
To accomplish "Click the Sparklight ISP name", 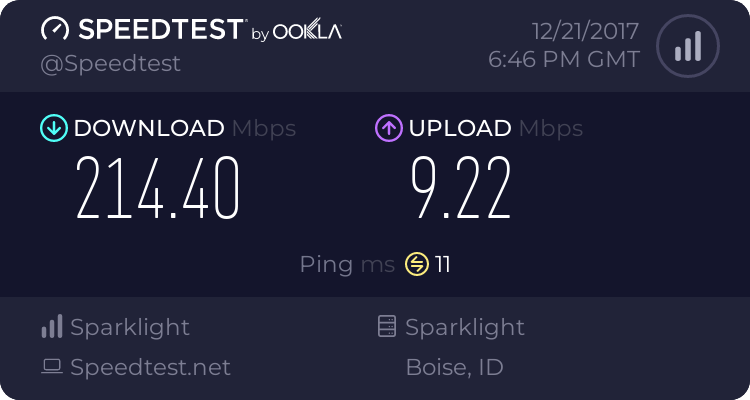I will point(130,327).
